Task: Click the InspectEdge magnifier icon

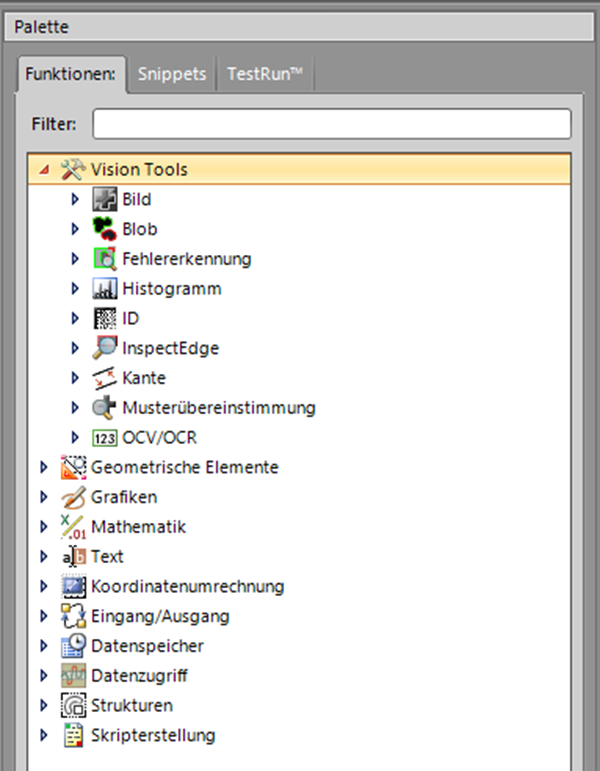Action: (104, 348)
